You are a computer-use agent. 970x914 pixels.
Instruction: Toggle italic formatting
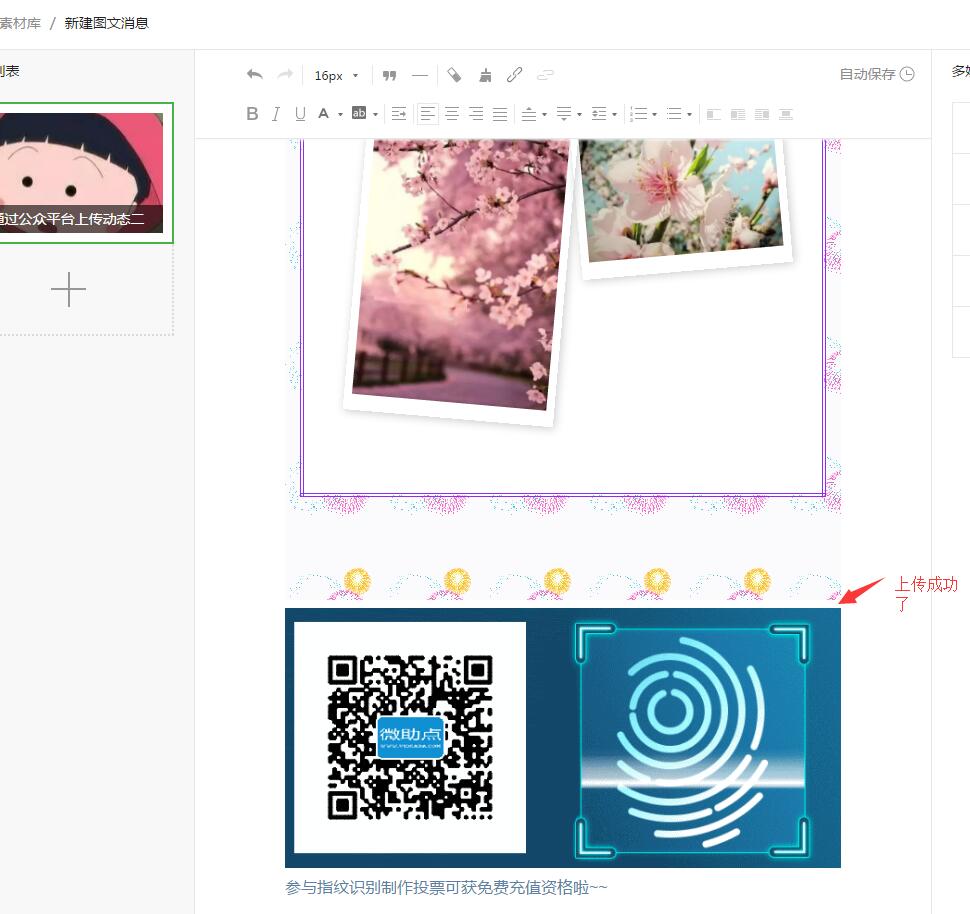tap(276, 114)
